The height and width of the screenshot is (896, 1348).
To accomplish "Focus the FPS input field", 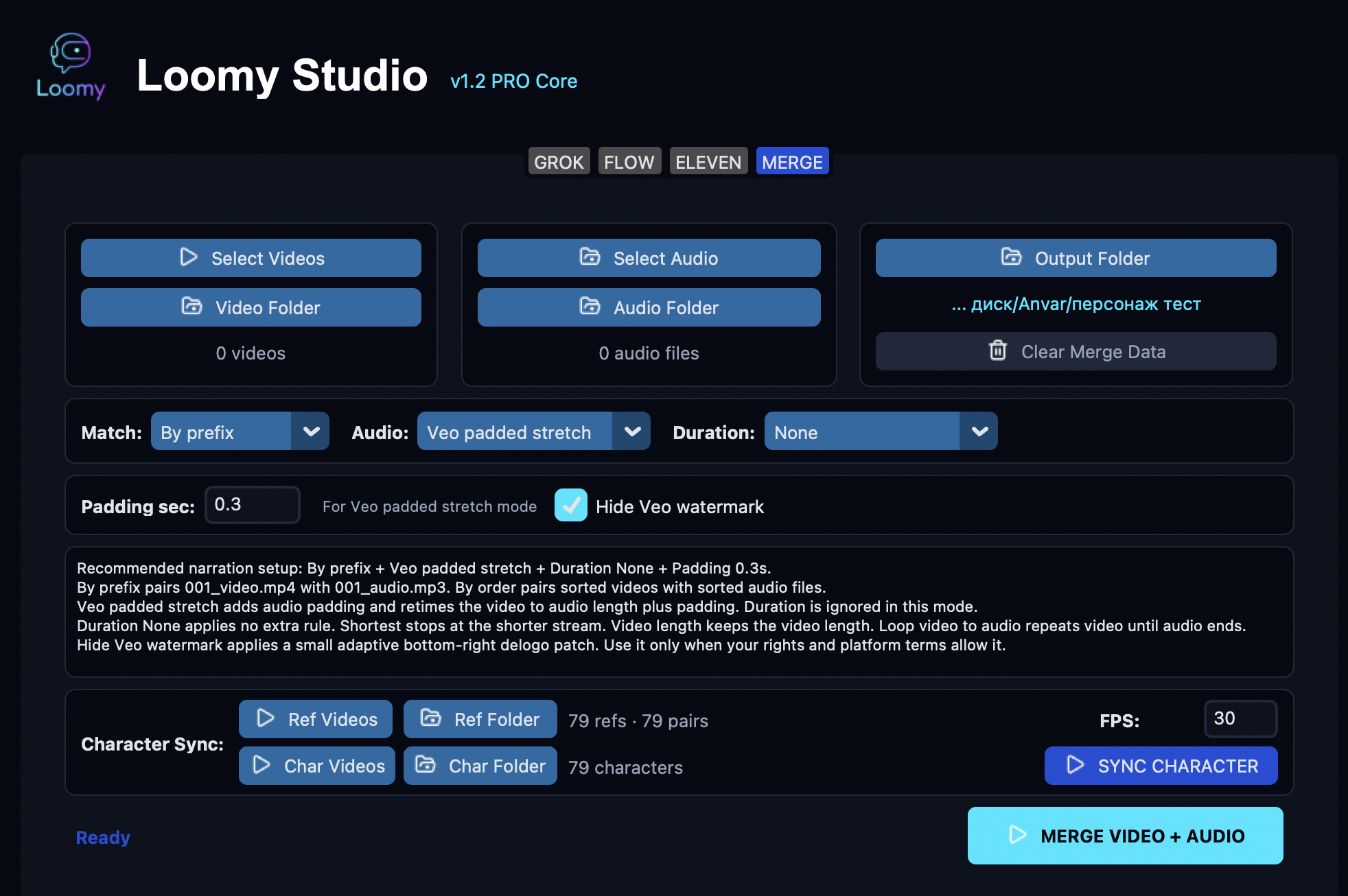I will click(x=1241, y=719).
